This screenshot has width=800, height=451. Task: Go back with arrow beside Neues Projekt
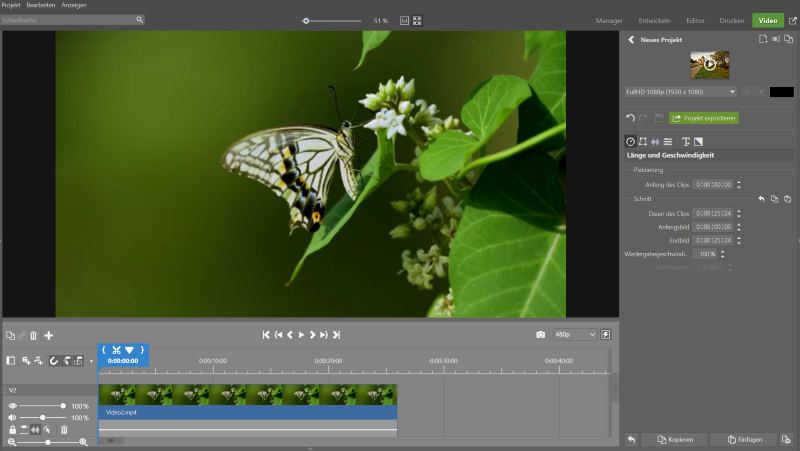(631, 39)
